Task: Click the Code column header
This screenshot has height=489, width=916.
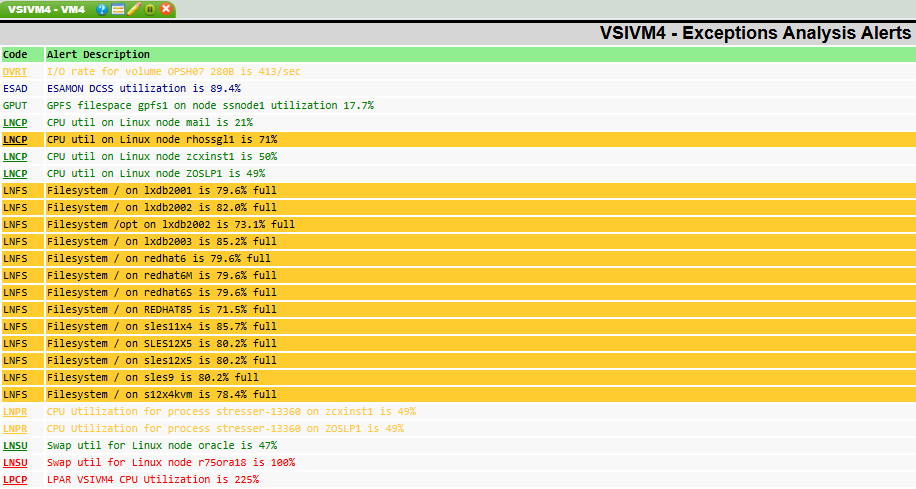Action: (x=15, y=55)
